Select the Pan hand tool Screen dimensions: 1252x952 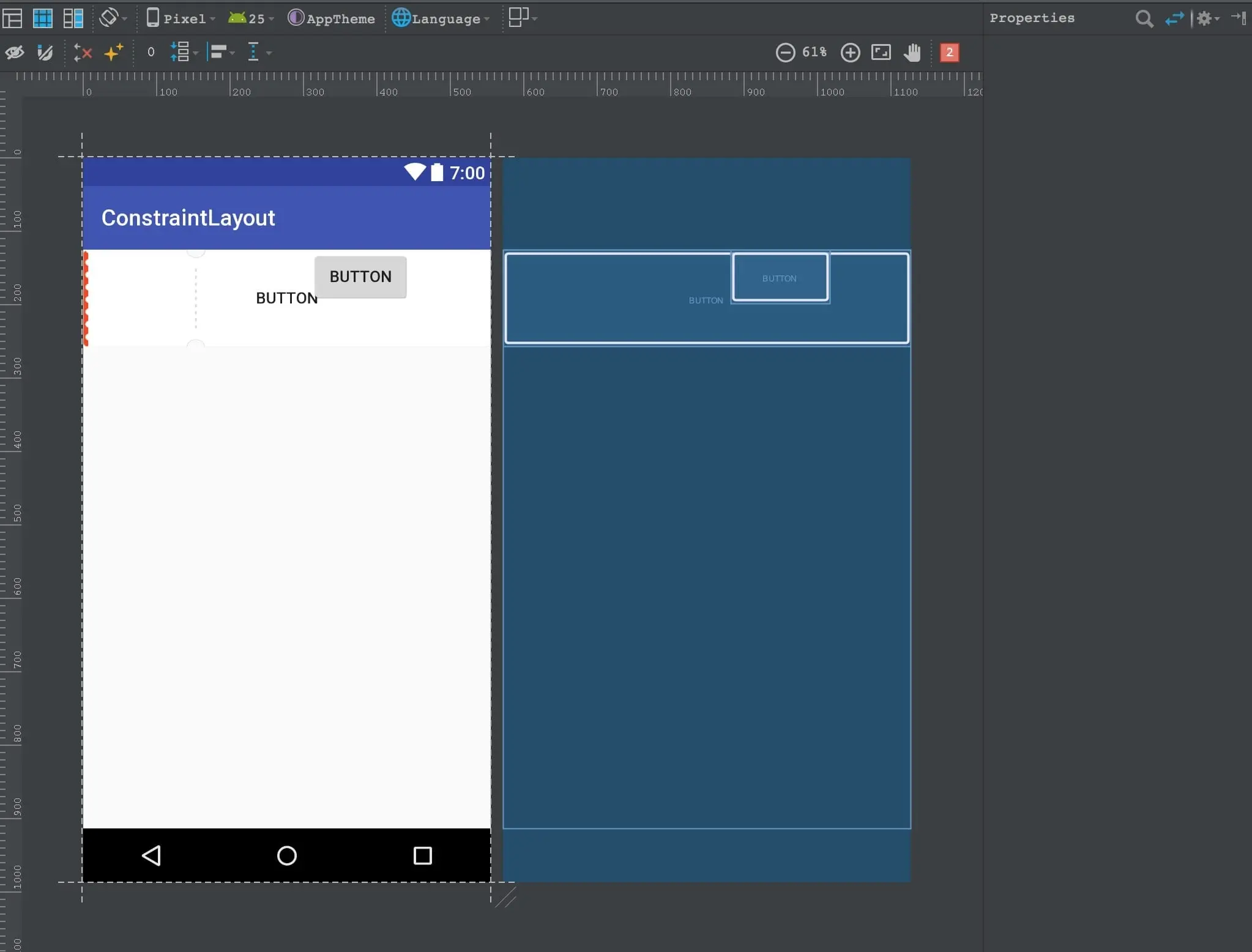[x=912, y=53]
